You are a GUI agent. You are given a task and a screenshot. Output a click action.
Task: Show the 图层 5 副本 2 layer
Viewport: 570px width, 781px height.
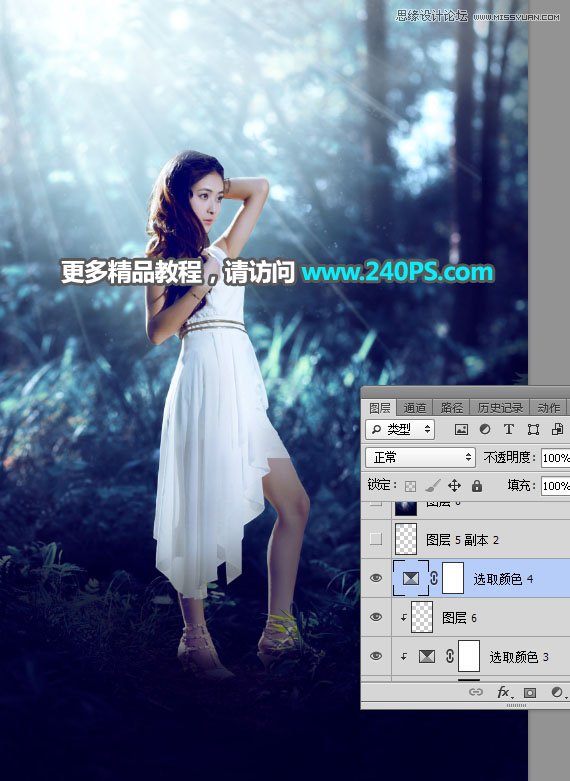tap(376, 539)
